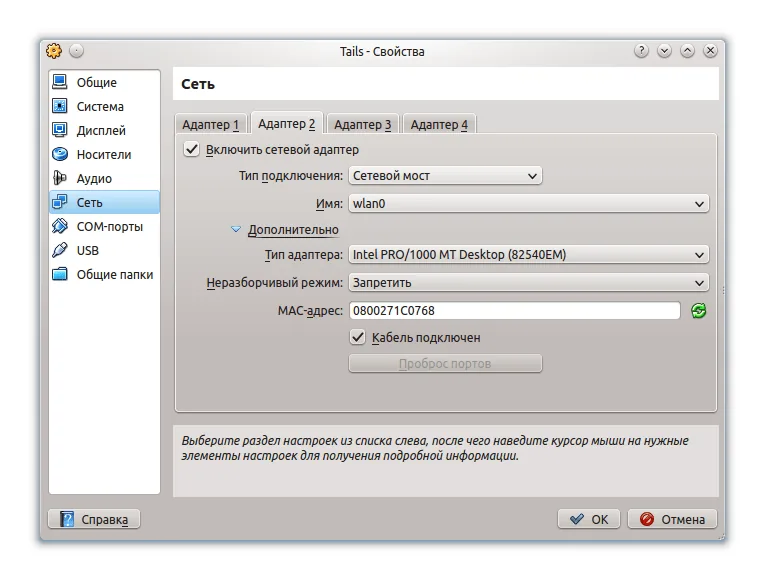Click the Отмена button
The height and width of the screenshot is (580, 765).
672,519
